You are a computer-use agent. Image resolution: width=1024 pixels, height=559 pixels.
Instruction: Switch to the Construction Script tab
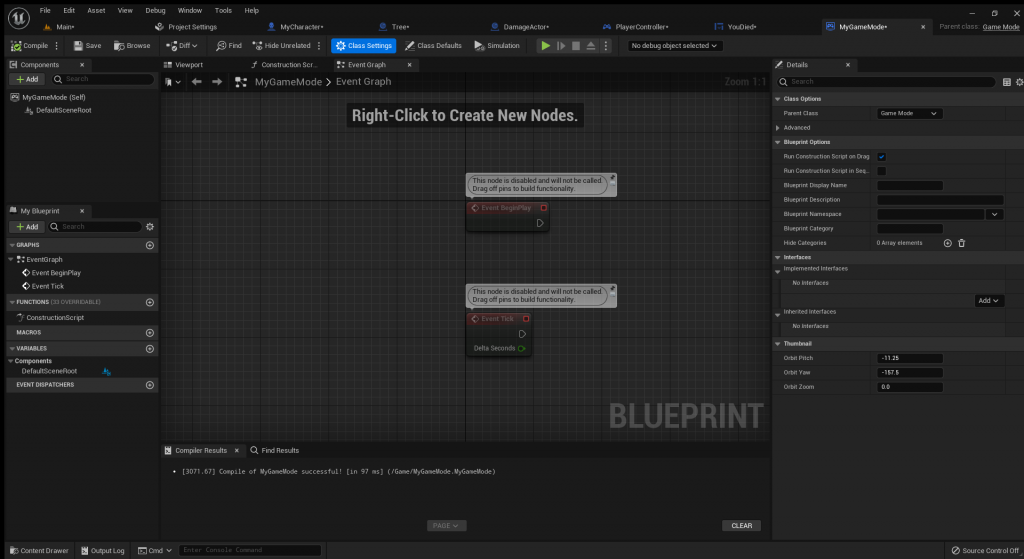point(284,65)
